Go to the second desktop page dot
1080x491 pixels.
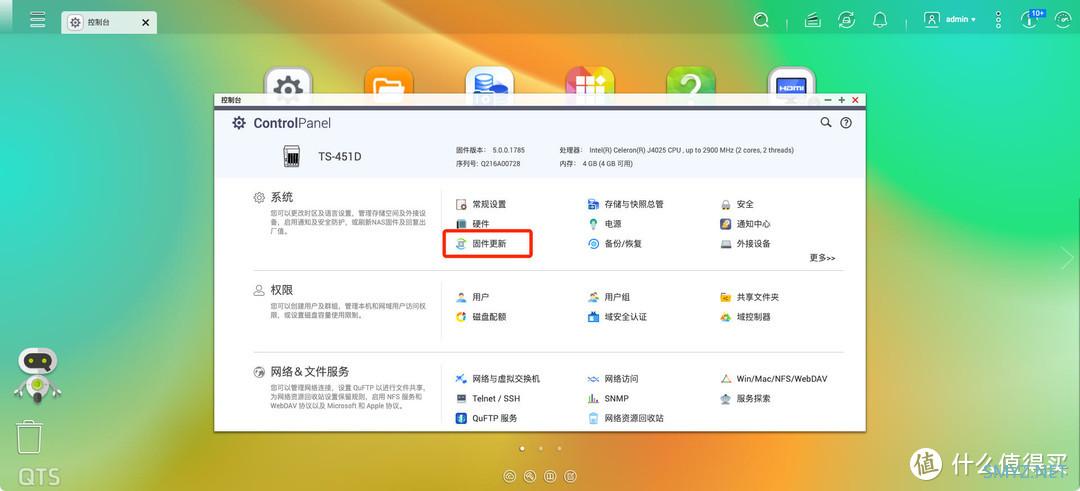[x=541, y=448]
